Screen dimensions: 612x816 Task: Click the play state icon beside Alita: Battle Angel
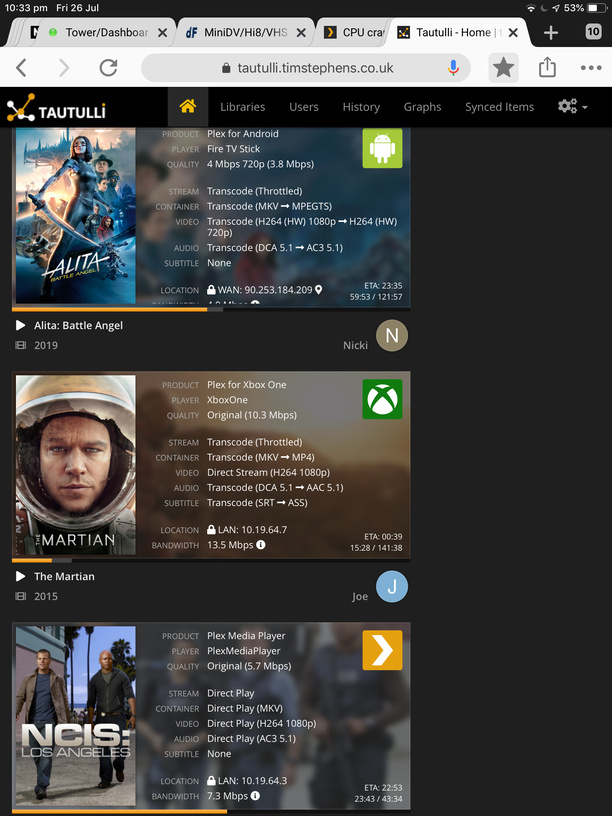pos(20,325)
